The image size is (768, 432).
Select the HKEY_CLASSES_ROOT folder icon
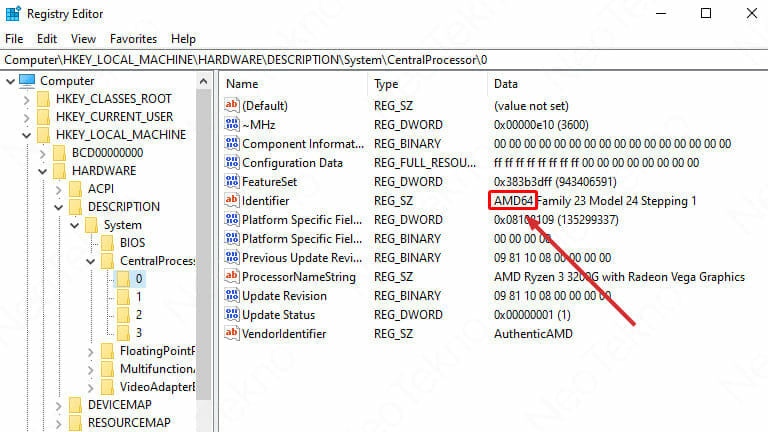click(x=44, y=99)
